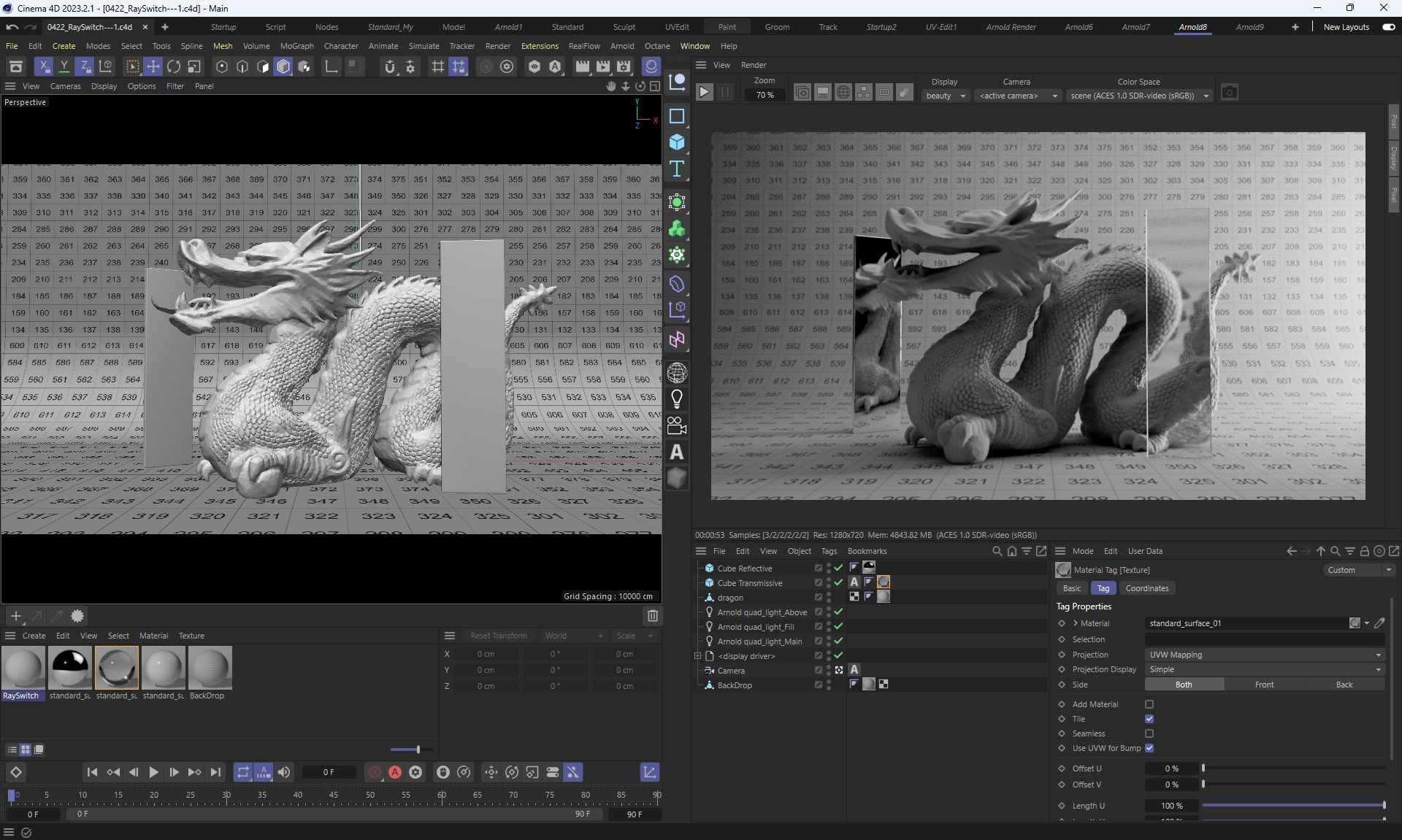Select the Rotate tool in the toolbar
Screen dimensions: 1402x840
pos(174,67)
